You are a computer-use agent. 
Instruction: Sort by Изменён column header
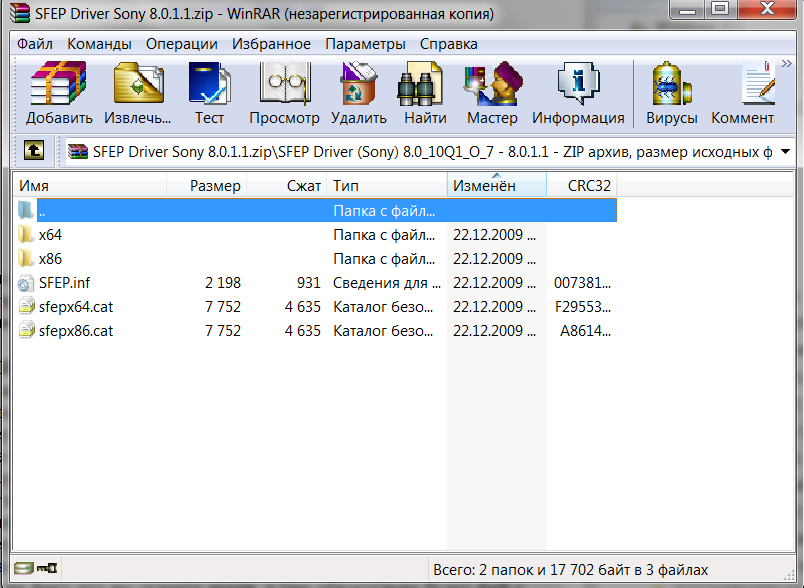pos(497,186)
